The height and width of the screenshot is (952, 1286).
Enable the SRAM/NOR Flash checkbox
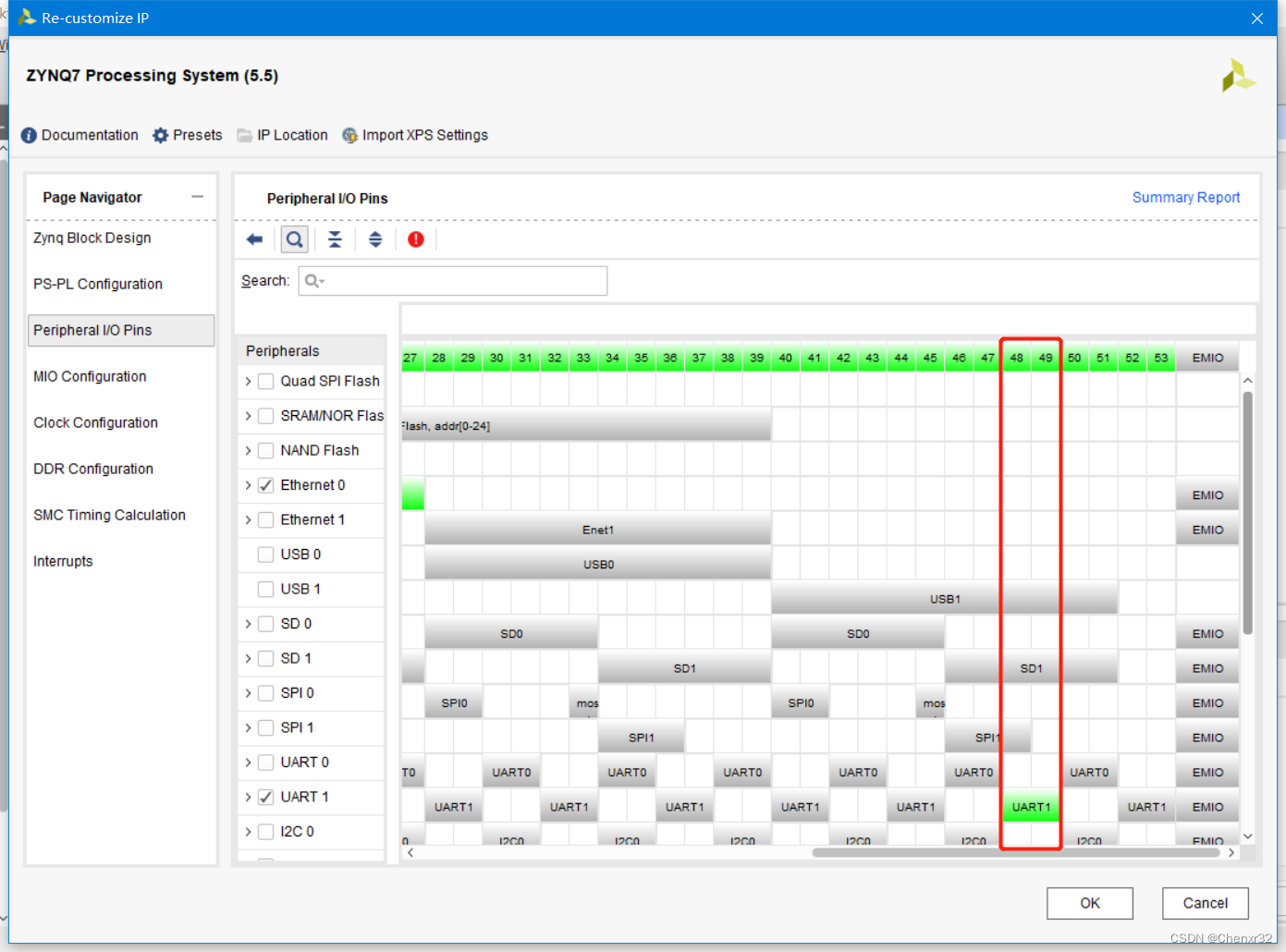point(265,416)
